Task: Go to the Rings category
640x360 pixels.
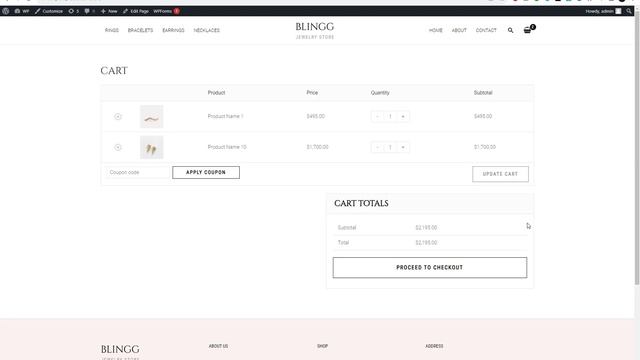Action: (111, 30)
